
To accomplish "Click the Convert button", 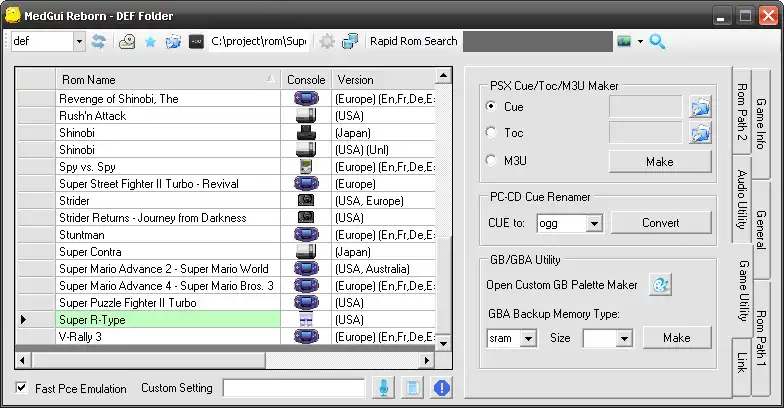I will (x=661, y=222).
